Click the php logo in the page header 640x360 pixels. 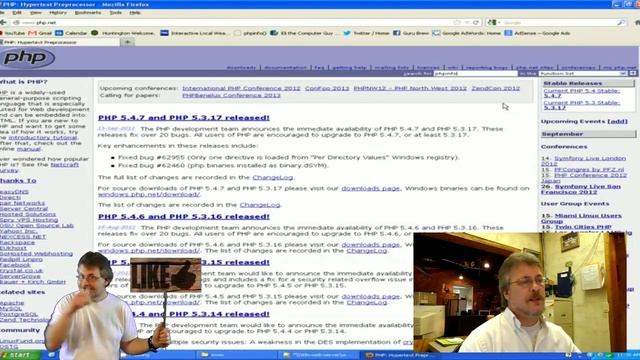[27, 58]
